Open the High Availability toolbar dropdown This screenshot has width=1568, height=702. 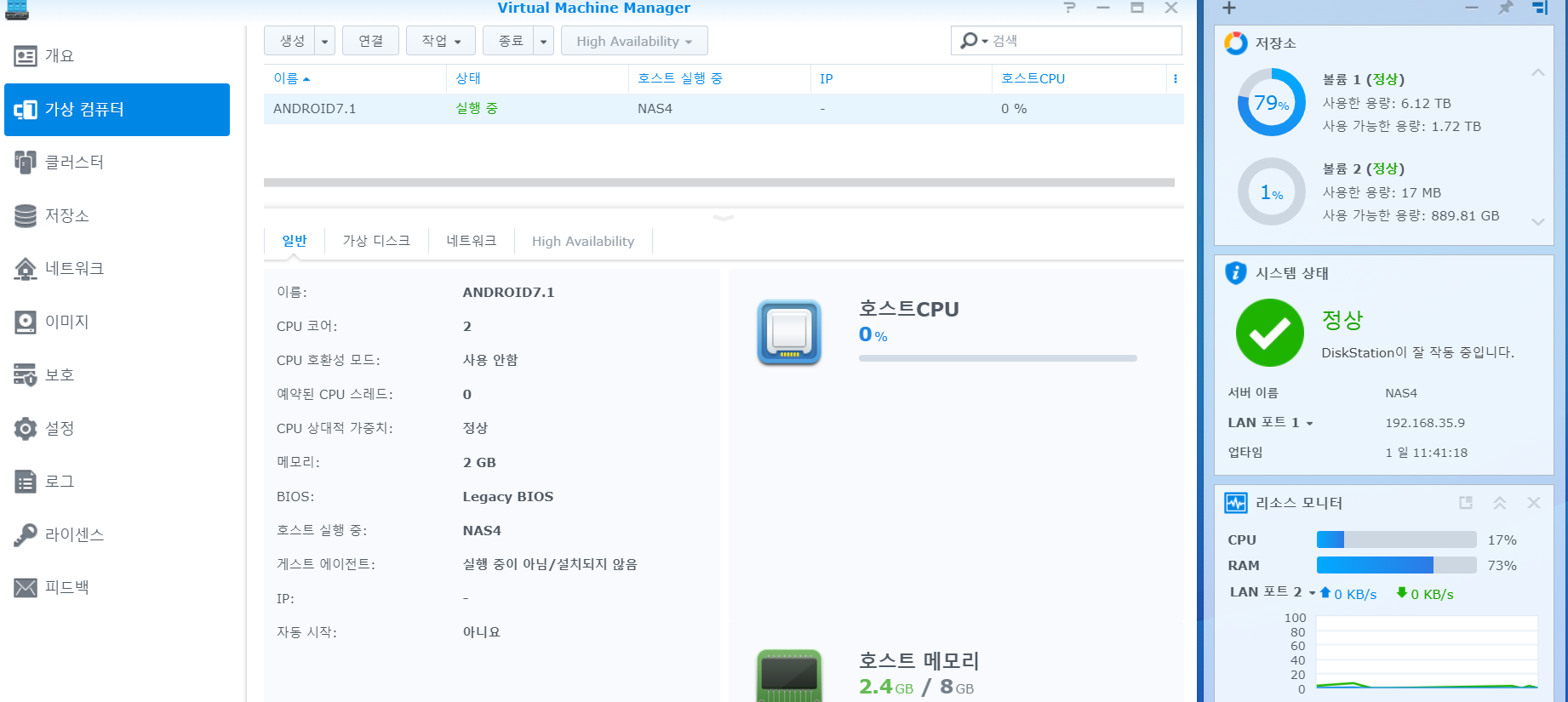634,41
